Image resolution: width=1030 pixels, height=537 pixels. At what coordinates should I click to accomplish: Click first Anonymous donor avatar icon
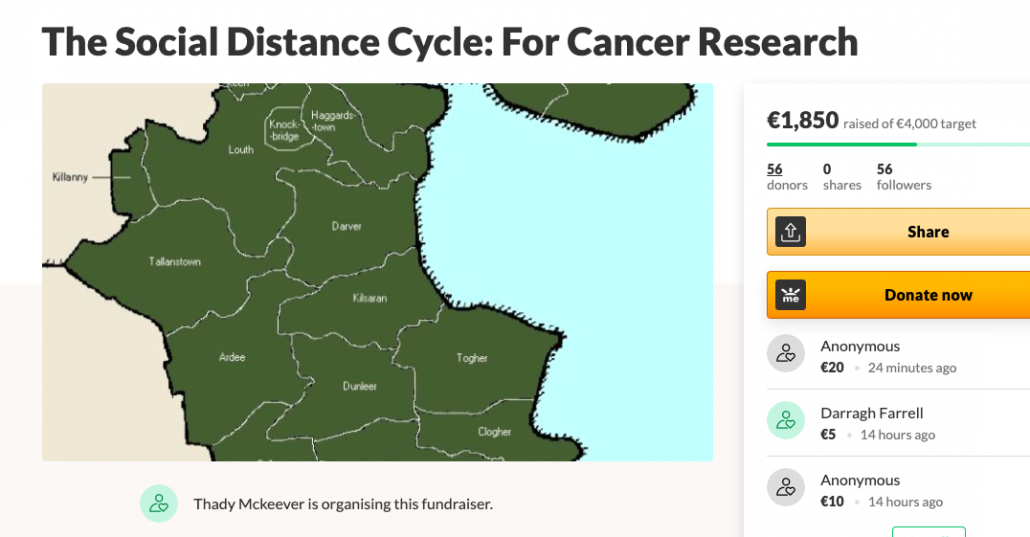tap(786, 354)
